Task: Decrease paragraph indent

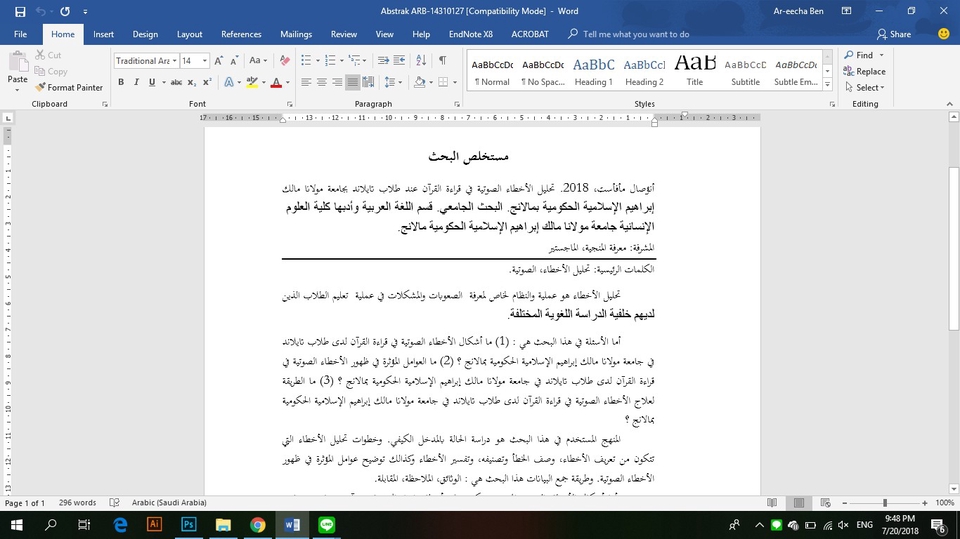Action: click(383, 60)
